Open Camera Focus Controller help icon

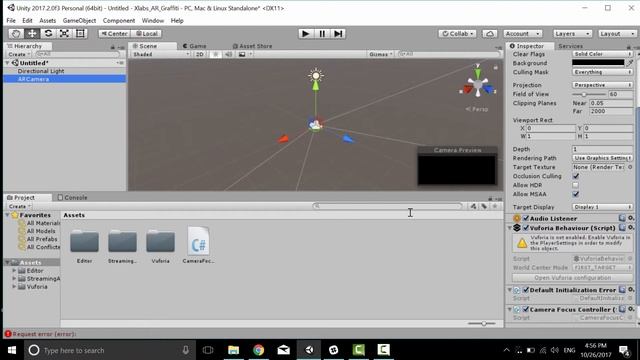(x=622, y=309)
